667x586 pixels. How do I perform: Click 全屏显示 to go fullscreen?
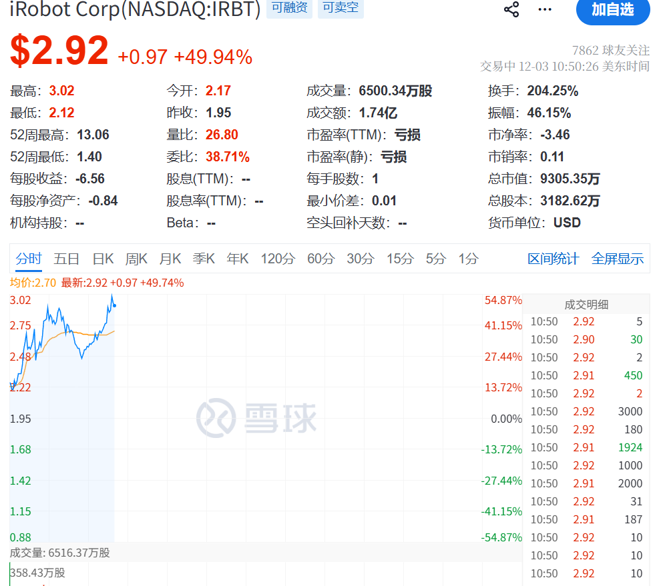(617, 259)
